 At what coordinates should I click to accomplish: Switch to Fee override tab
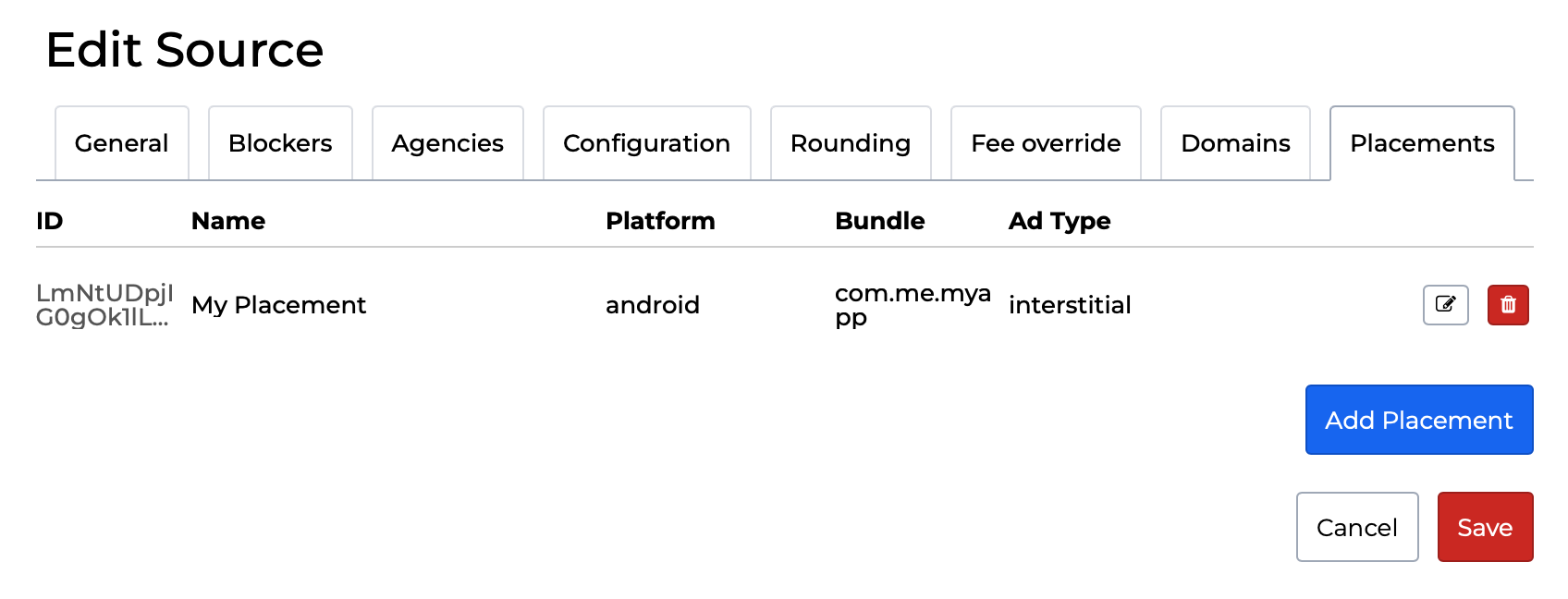1046,143
